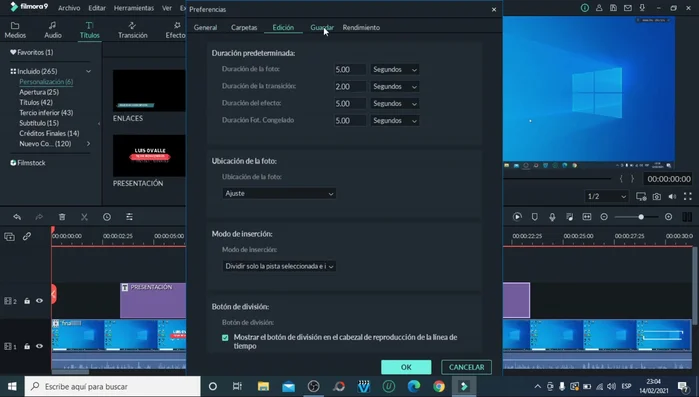The height and width of the screenshot is (397, 699).
Task: Open the Editar menu
Action: [97, 8]
